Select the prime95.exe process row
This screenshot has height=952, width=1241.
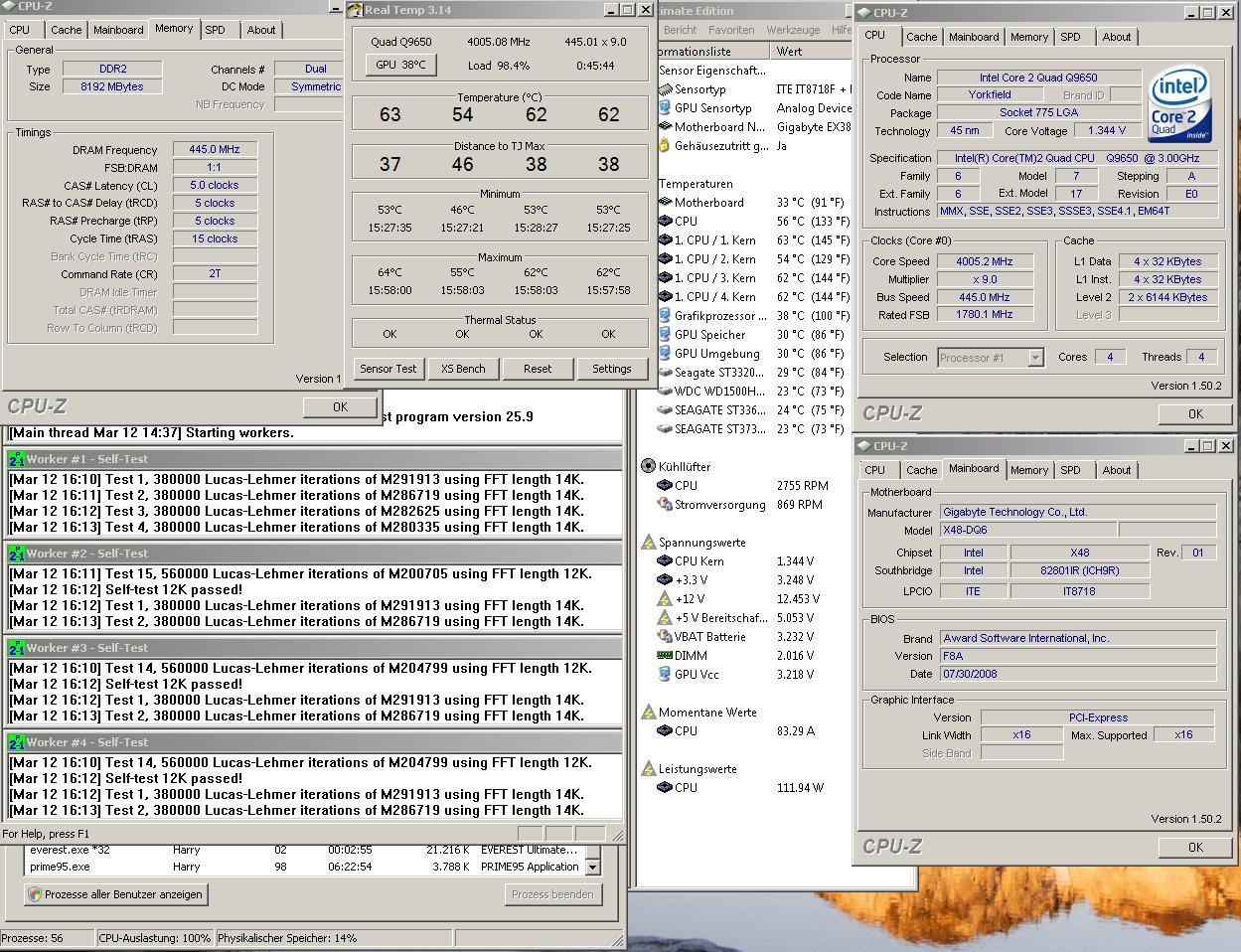coord(305,867)
